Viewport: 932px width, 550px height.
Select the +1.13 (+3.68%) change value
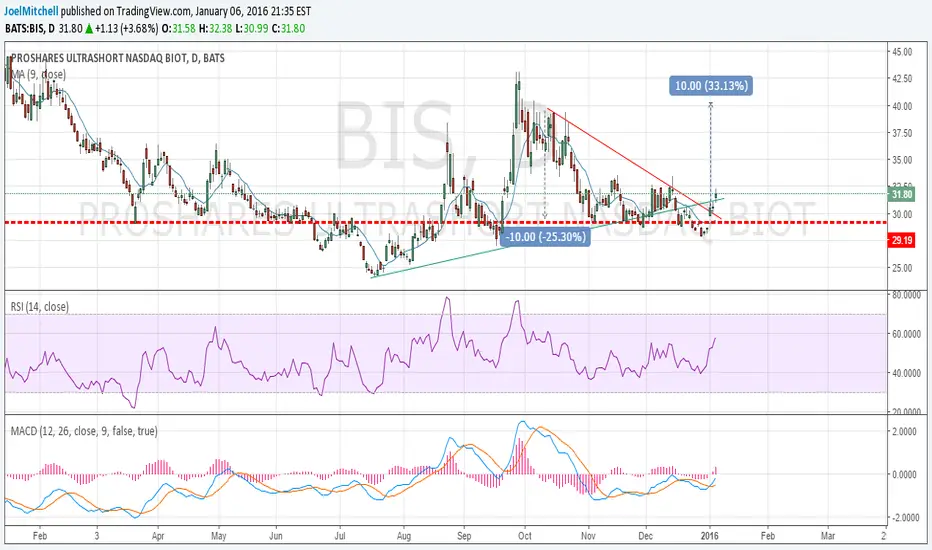point(126,28)
